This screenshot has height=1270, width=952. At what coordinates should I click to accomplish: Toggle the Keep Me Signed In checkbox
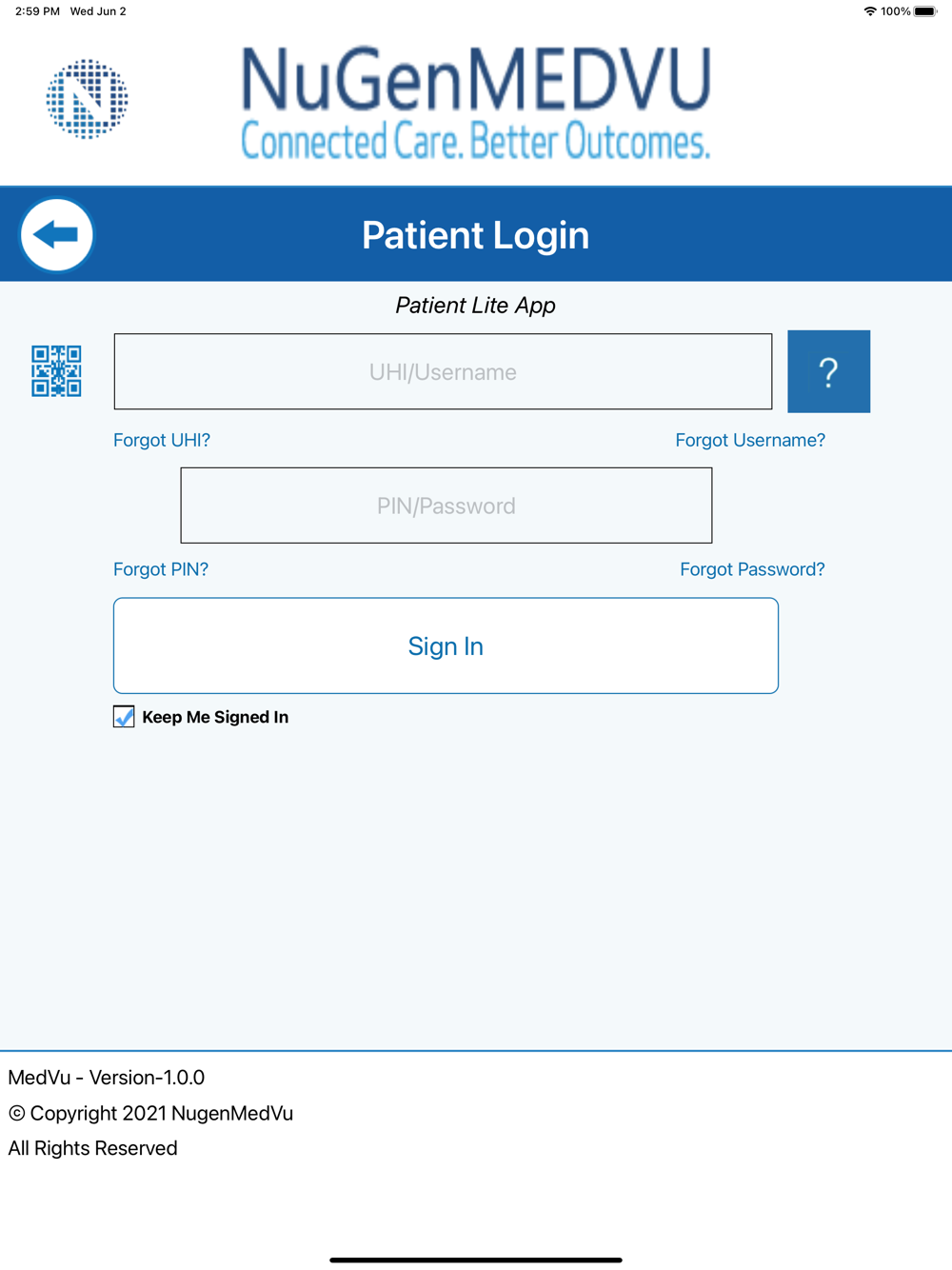point(124,717)
